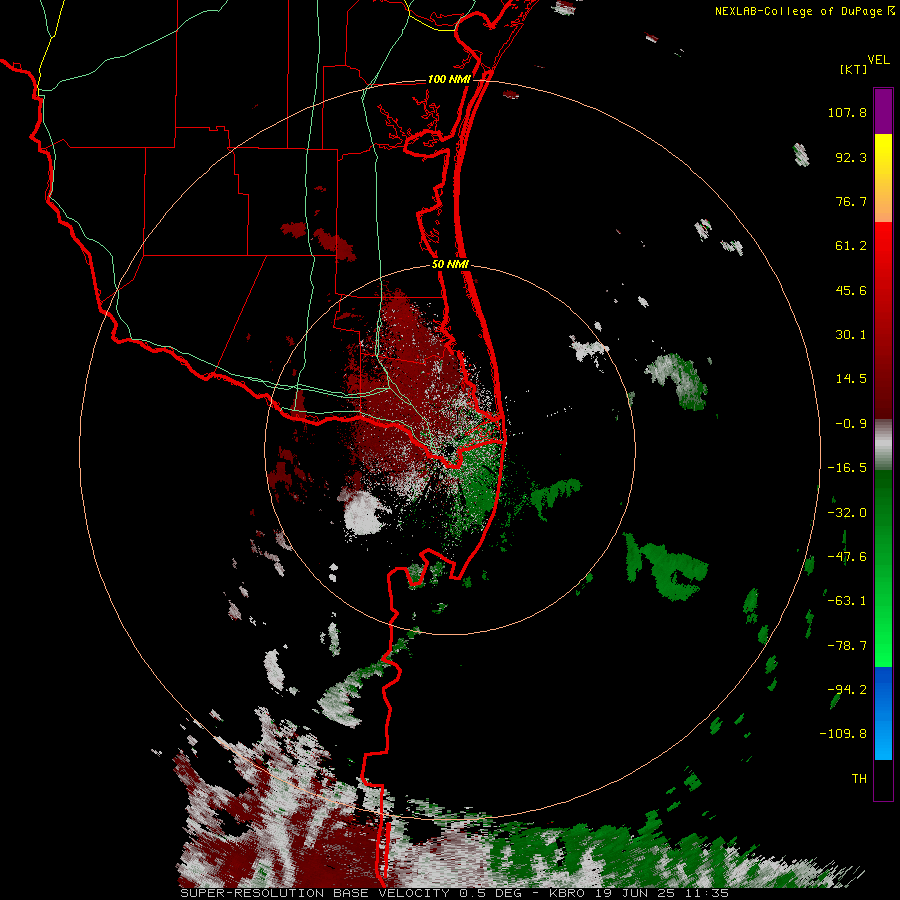Viewport: 900px width, 900px height.
Task: Pick the -32.0 velocity value
Action: [847, 513]
